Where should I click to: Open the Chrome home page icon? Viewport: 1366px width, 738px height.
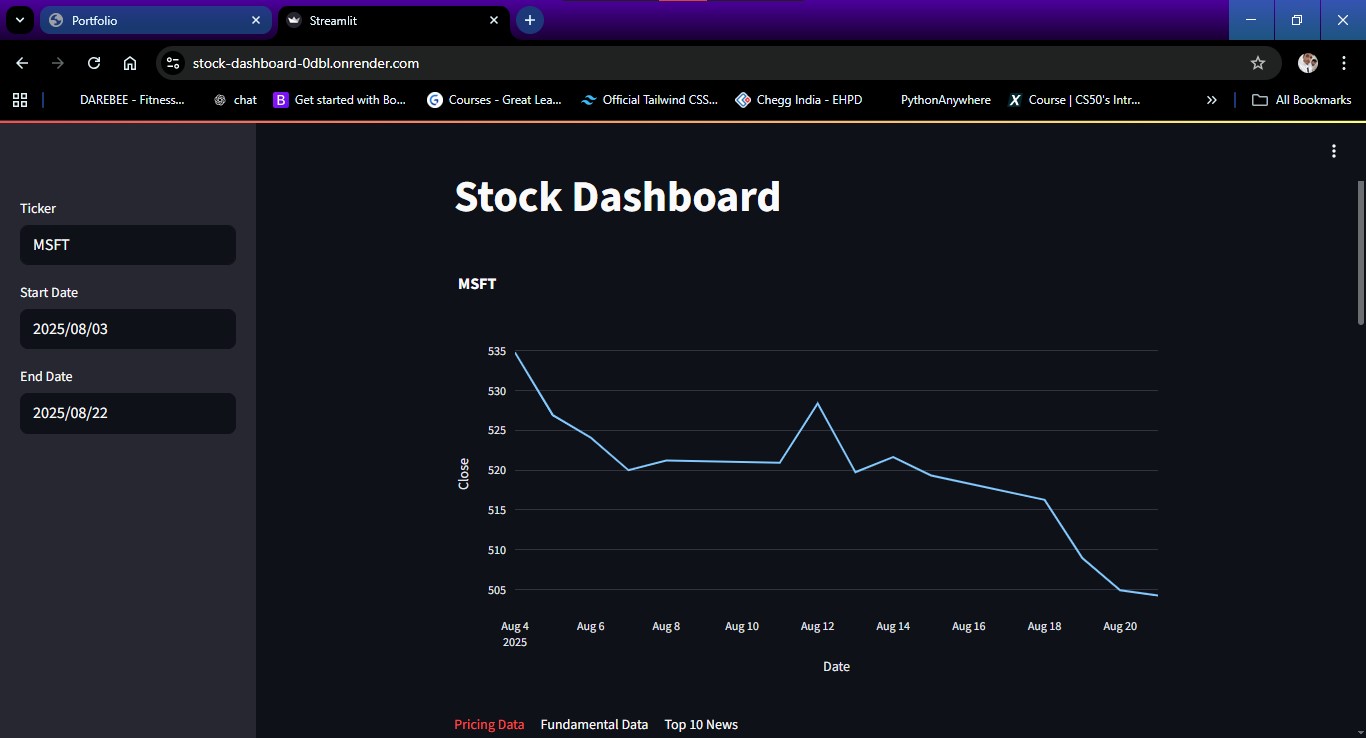pyautogui.click(x=130, y=62)
